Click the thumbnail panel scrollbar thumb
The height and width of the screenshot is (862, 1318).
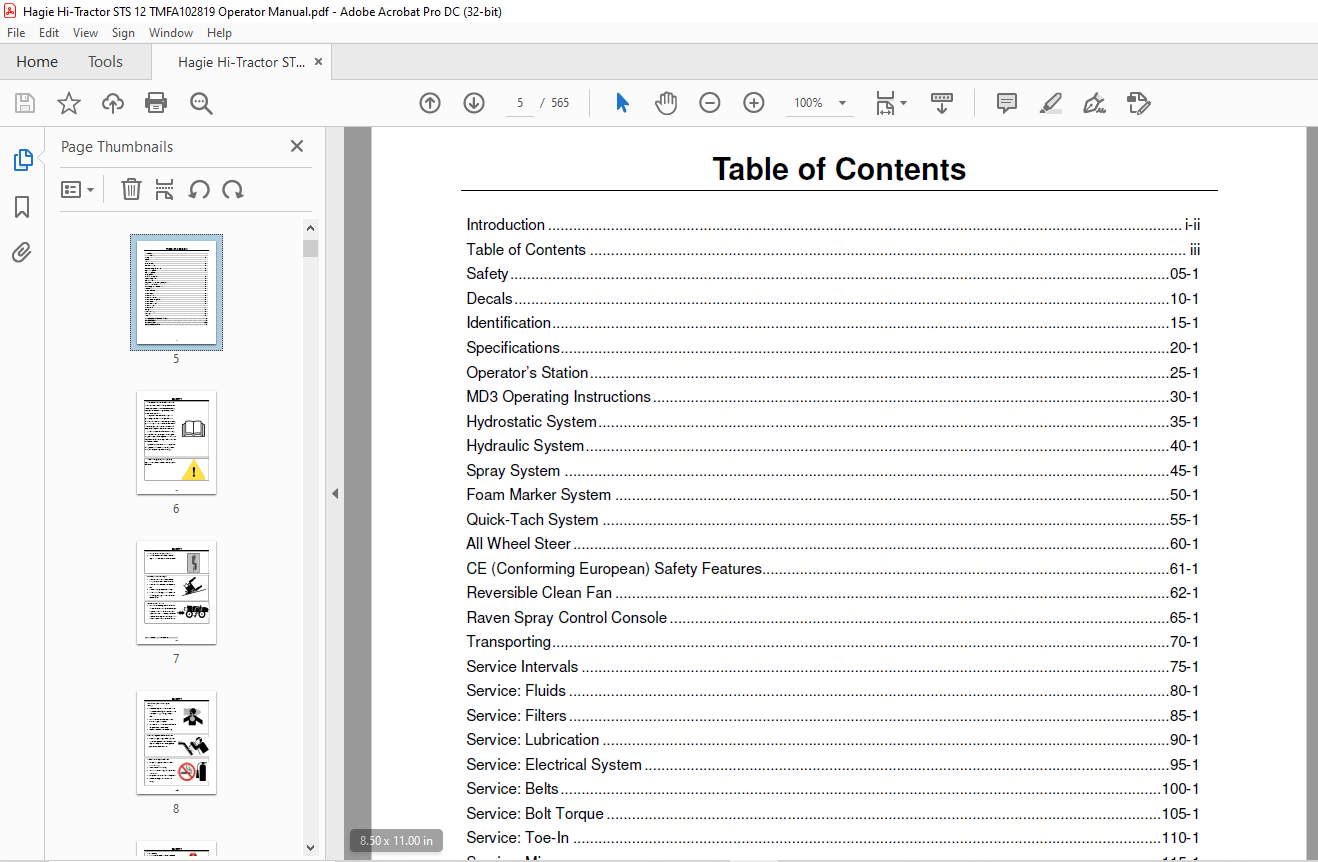click(310, 248)
